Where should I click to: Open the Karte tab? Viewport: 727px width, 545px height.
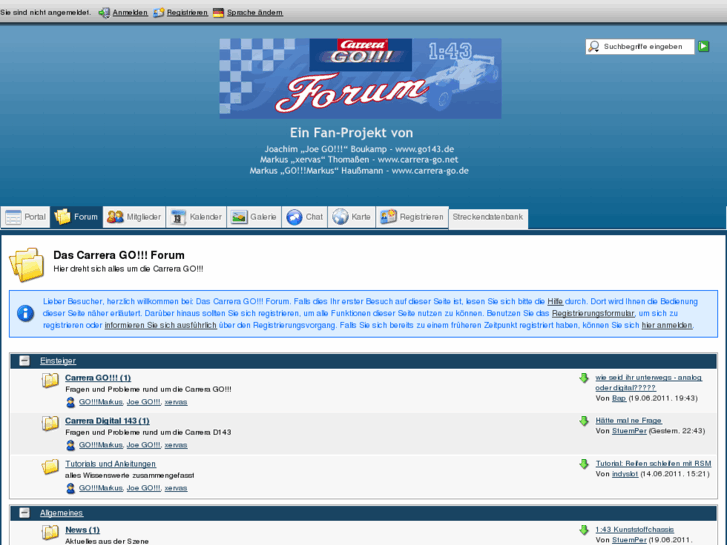[x=352, y=217]
